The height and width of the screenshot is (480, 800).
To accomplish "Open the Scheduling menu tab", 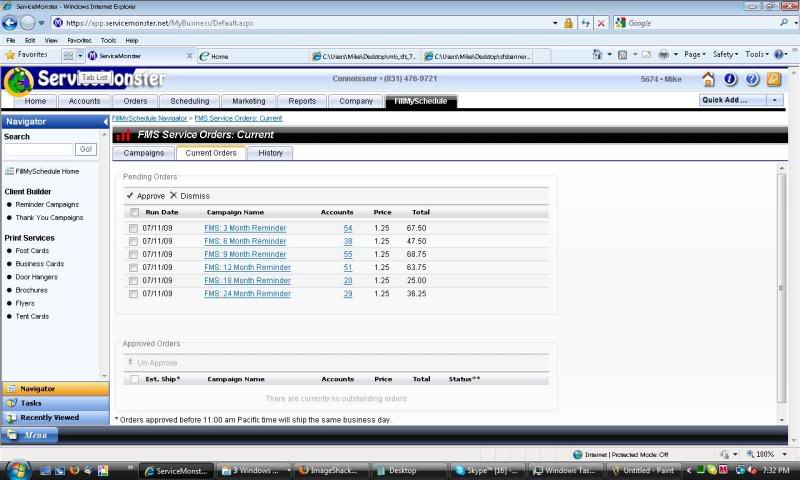I will (x=190, y=101).
